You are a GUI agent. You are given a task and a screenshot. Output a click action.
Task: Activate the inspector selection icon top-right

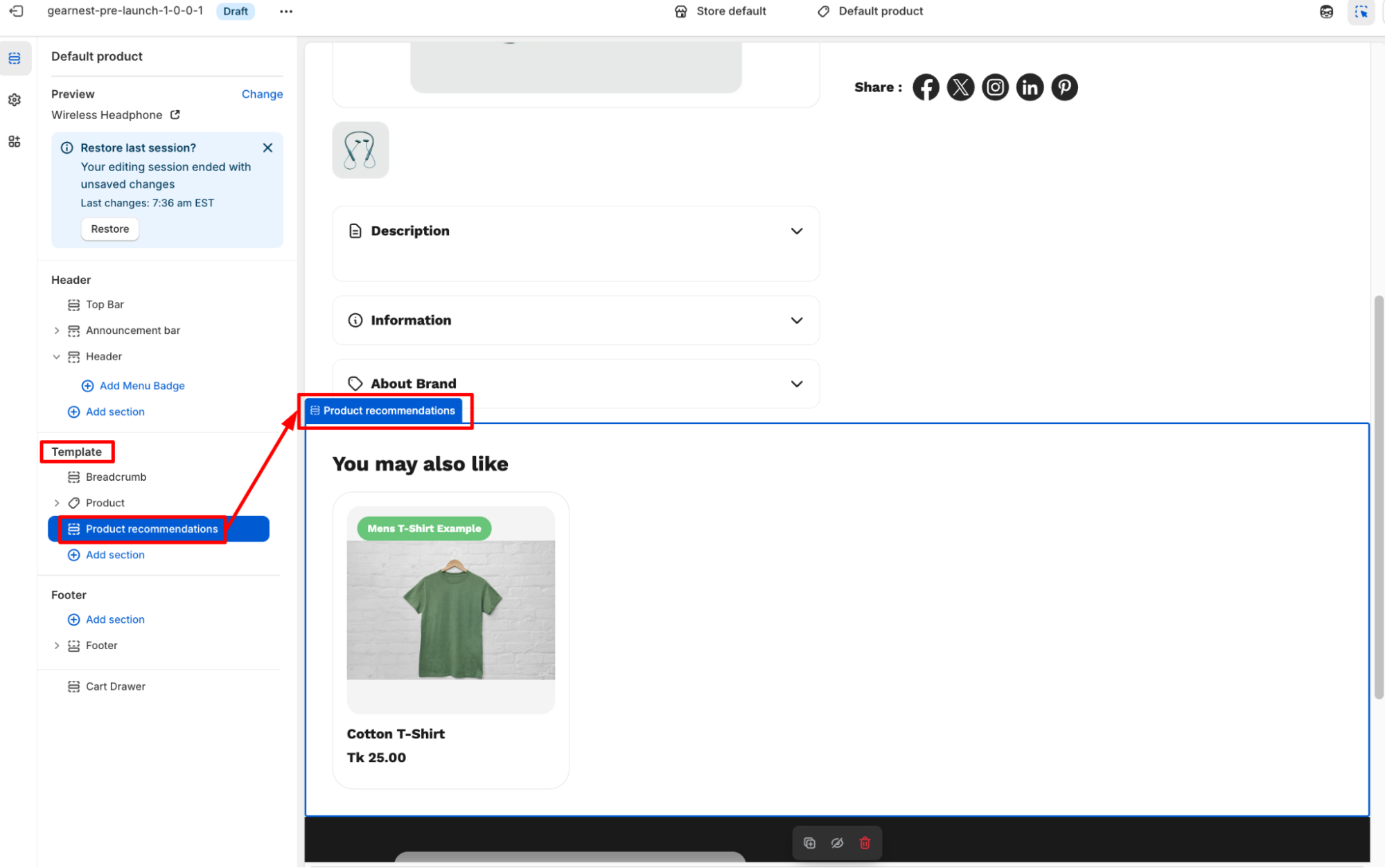pyautogui.click(x=1361, y=12)
